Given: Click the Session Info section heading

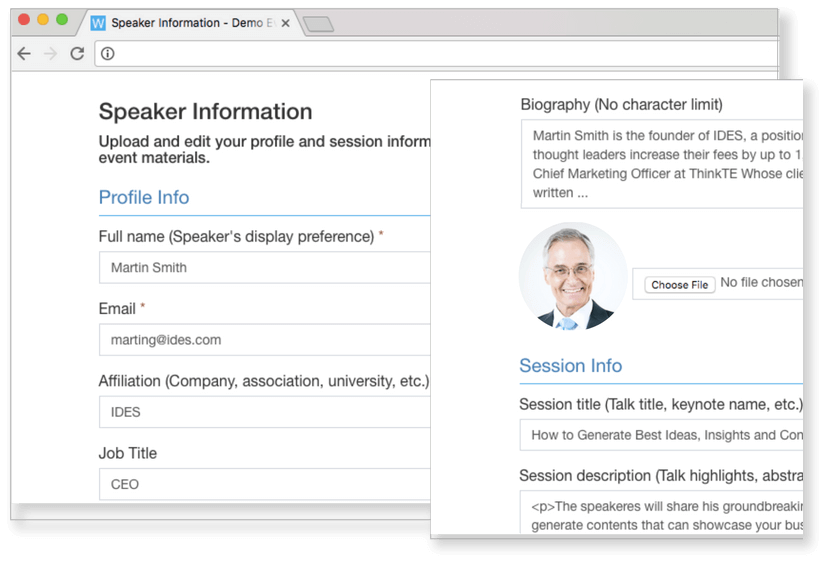Looking at the screenshot, I should pos(571,366).
